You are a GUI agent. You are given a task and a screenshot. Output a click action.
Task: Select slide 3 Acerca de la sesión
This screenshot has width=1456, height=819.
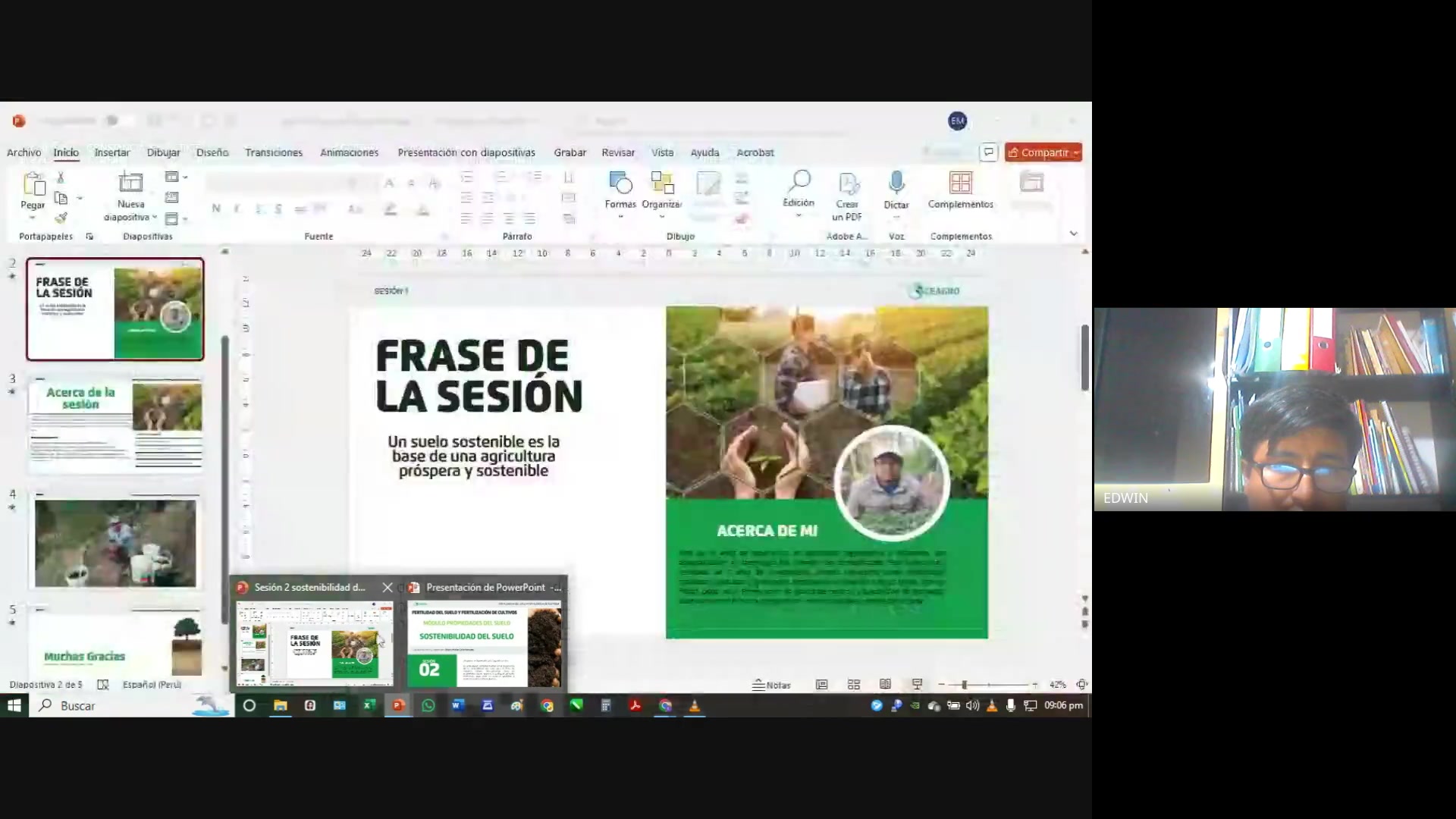point(115,425)
